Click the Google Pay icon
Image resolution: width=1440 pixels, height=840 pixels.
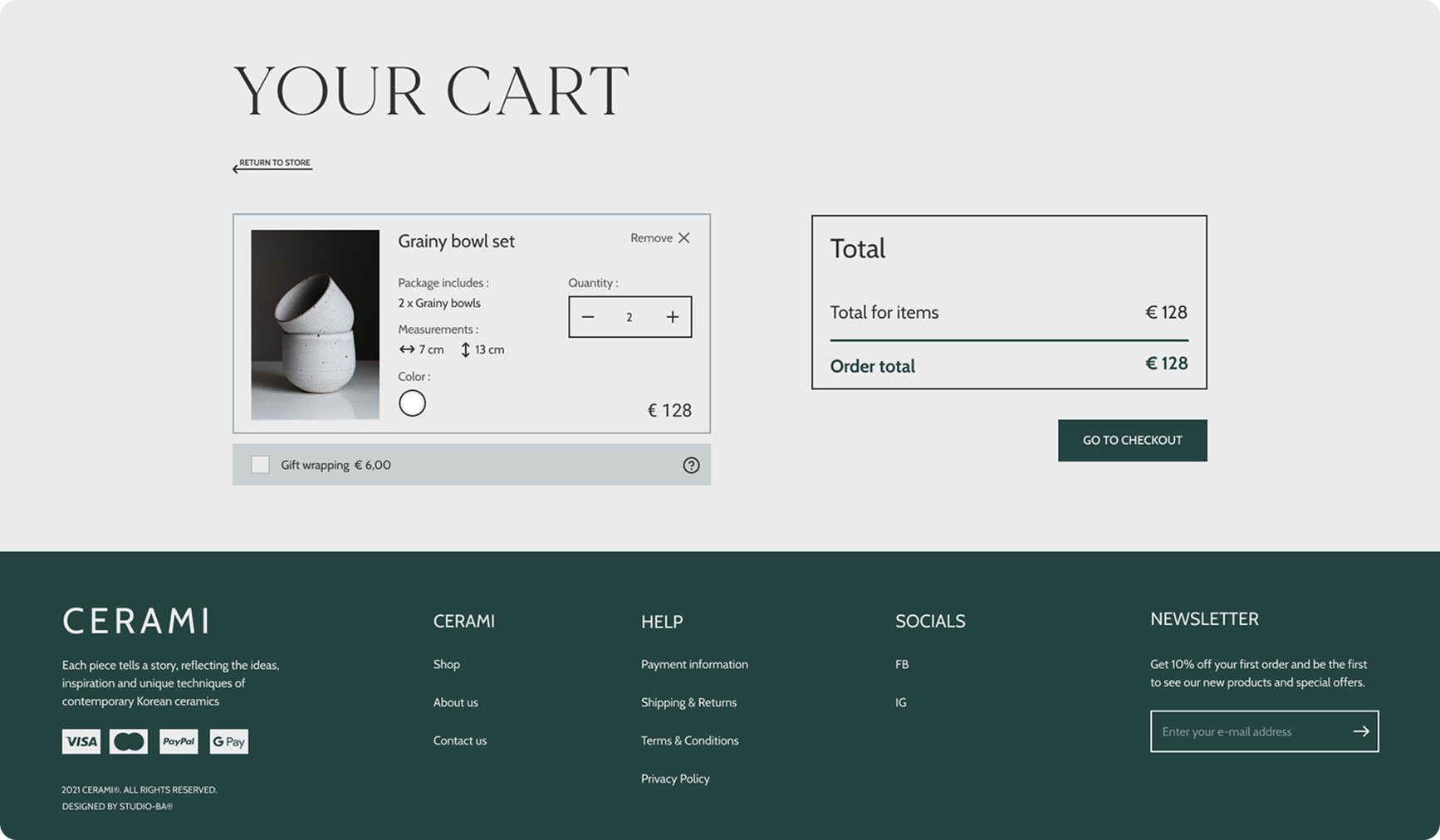tap(228, 741)
